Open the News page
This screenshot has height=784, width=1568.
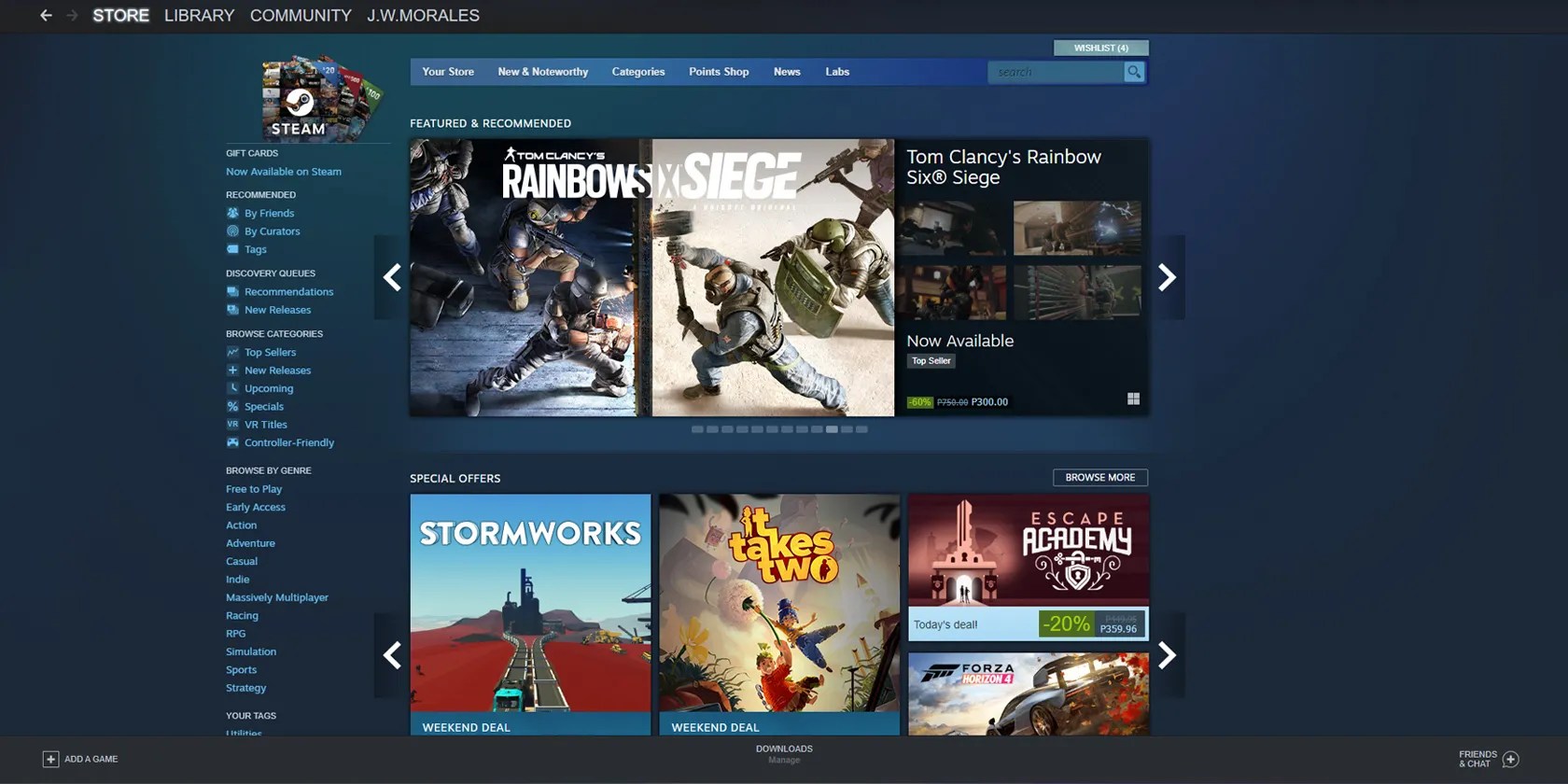pyautogui.click(x=787, y=72)
